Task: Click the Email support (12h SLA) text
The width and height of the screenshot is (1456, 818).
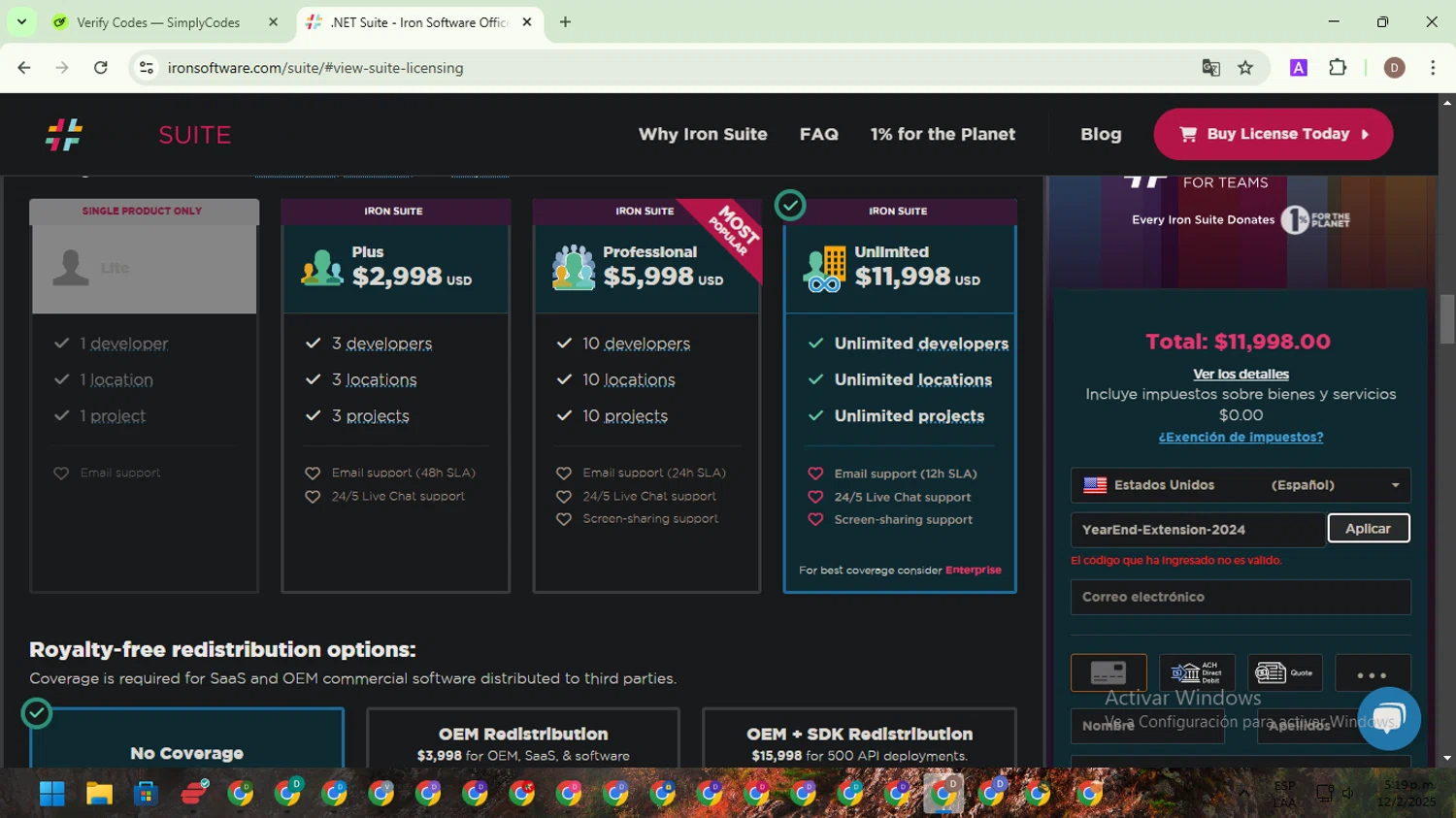Action: 905,474
